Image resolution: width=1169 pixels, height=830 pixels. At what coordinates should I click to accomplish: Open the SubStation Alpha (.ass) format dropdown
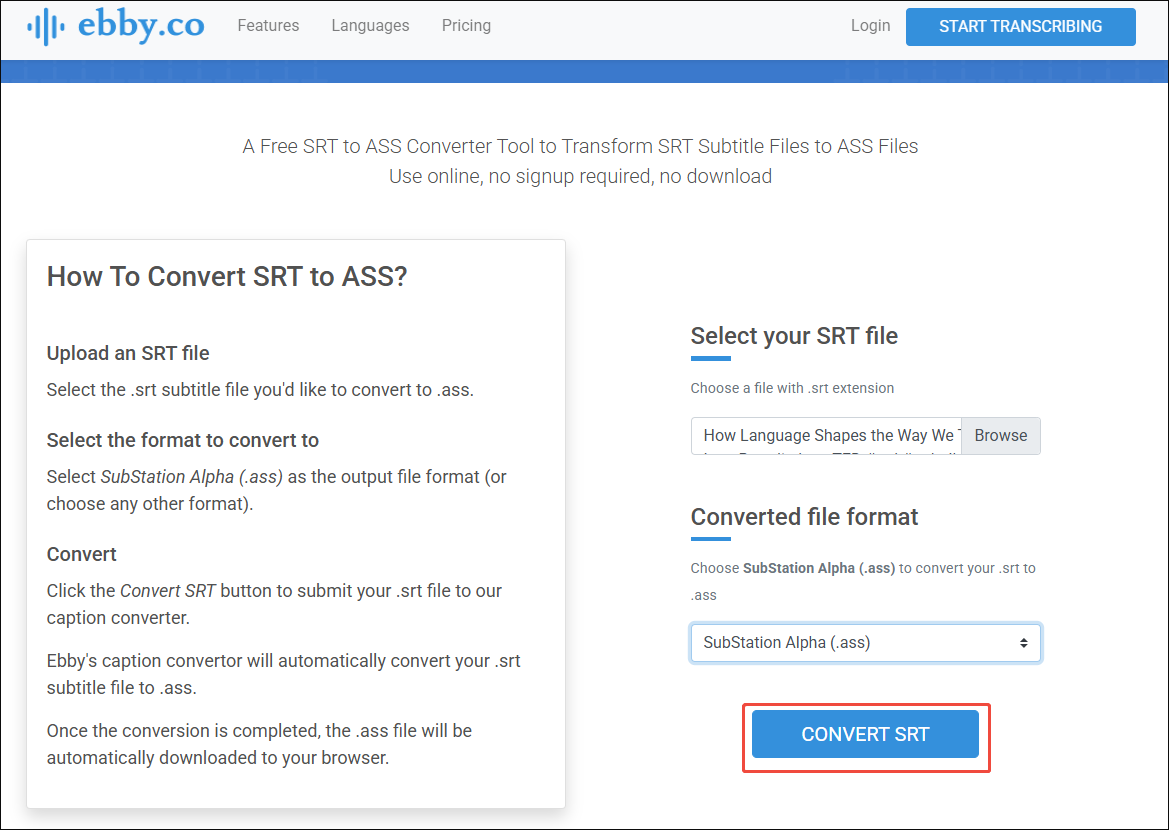coord(864,643)
